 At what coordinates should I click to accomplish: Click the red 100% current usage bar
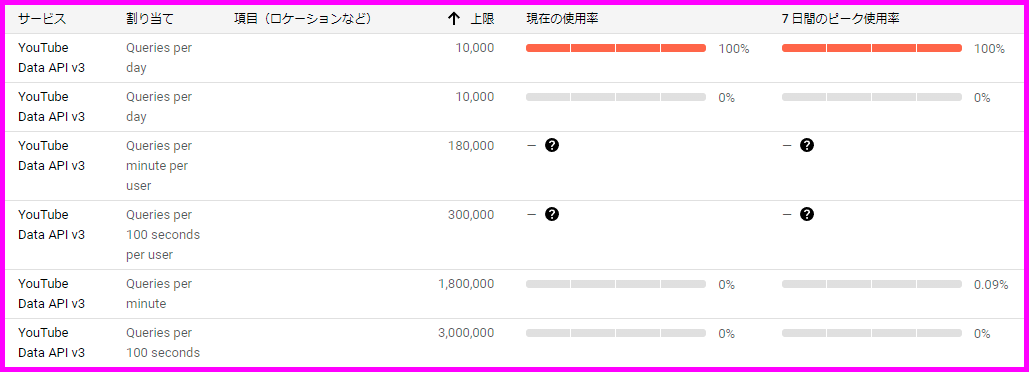click(x=616, y=48)
